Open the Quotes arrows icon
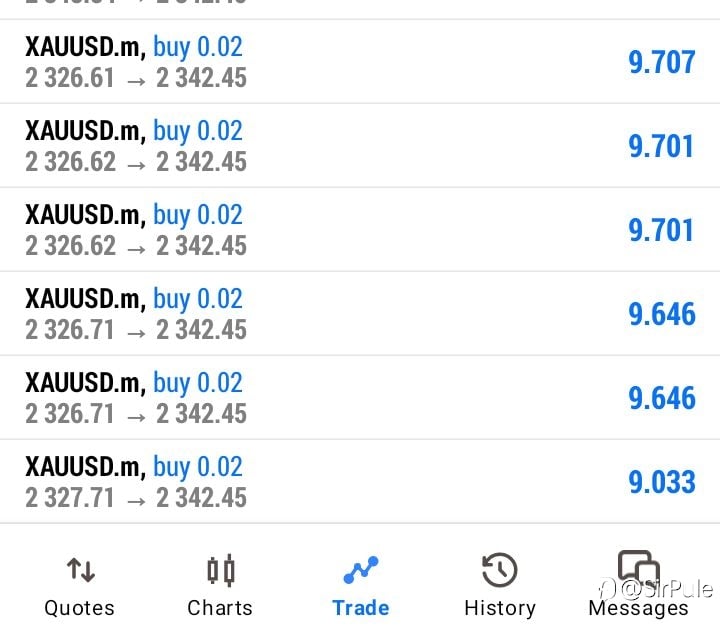Screen dimensions: 720x627 (81, 570)
